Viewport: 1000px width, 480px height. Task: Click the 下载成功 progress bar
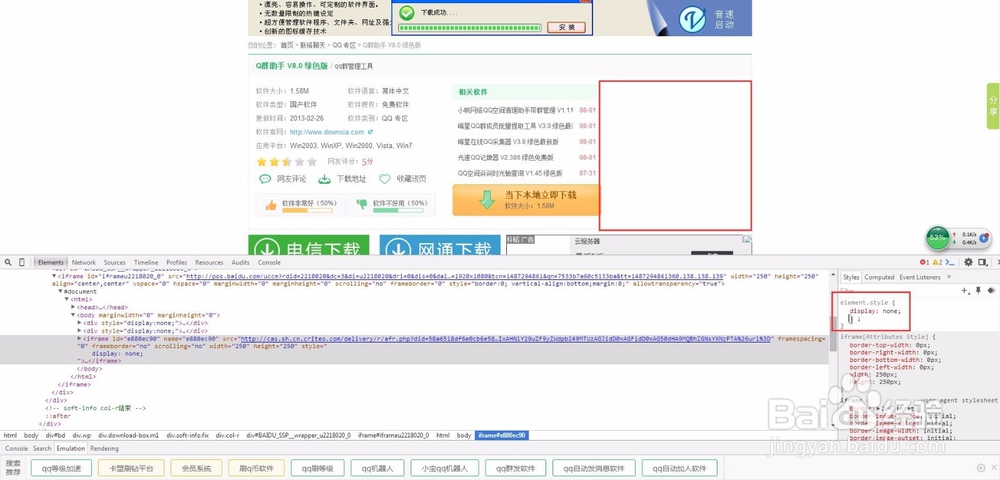[x=469, y=28]
